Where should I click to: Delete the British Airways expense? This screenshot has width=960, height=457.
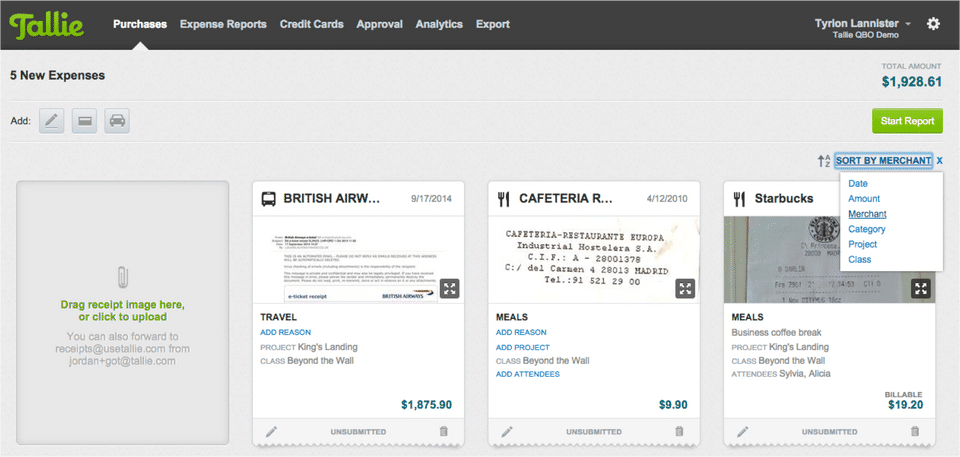coord(444,431)
